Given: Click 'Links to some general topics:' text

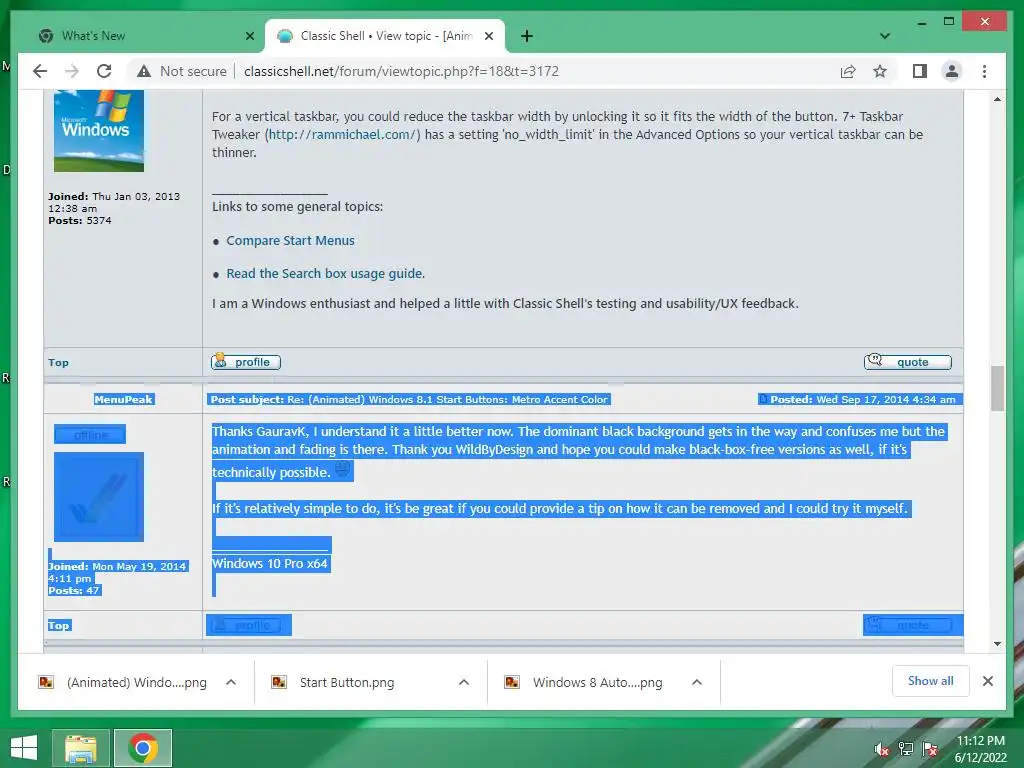Looking at the screenshot, I should [297, 207].
